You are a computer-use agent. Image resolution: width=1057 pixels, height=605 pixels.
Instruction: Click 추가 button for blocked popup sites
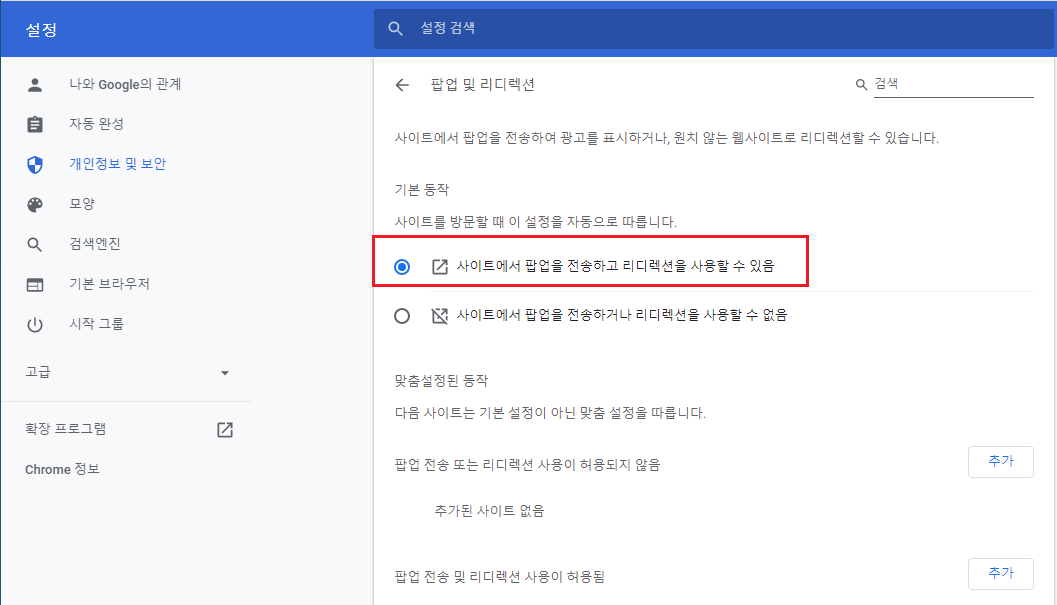(1000, 461)
